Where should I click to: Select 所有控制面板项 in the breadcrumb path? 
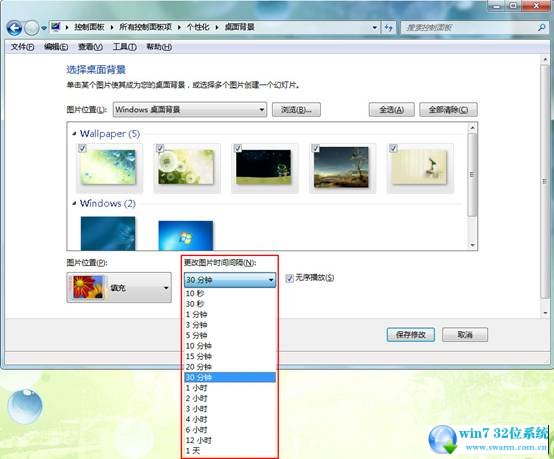click(x=145, y=27)
